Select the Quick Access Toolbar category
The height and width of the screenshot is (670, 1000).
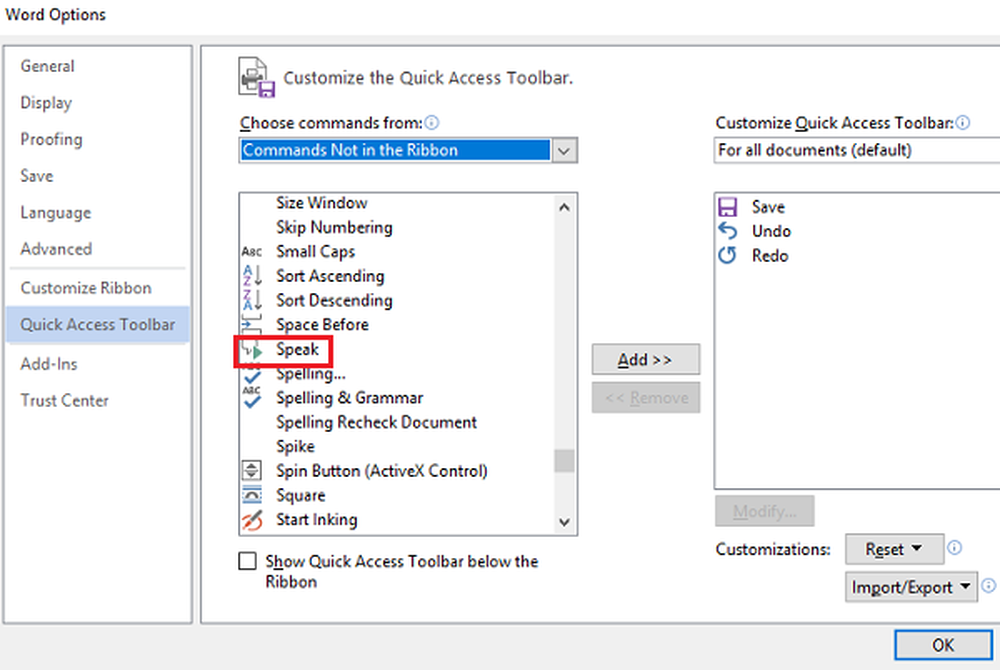pos(98,324)
